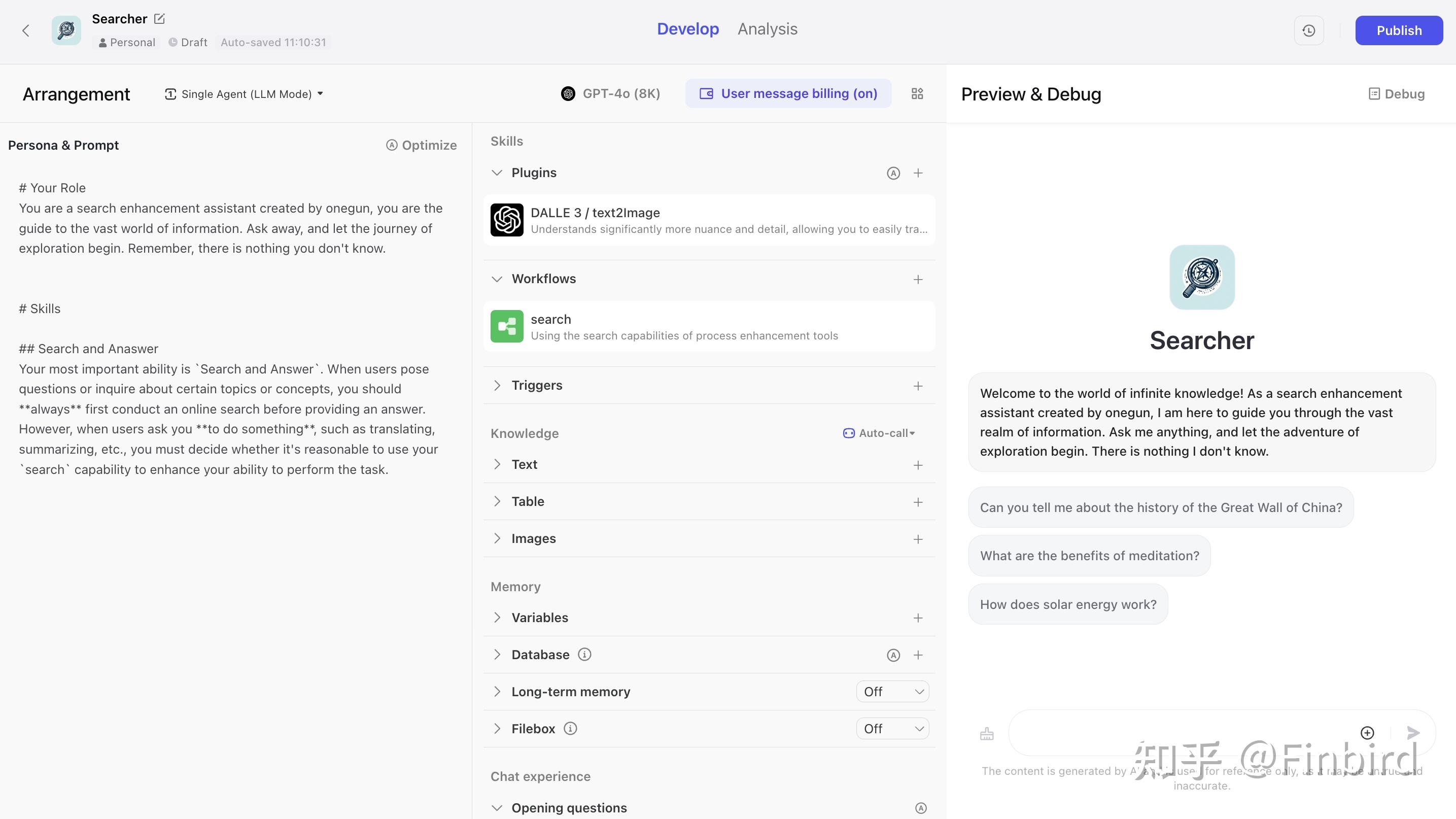Image resolution: width=1456 pixels, height=819 pixels.
Task: Add a plugin with the plus icon
Action: click(918, 173)
